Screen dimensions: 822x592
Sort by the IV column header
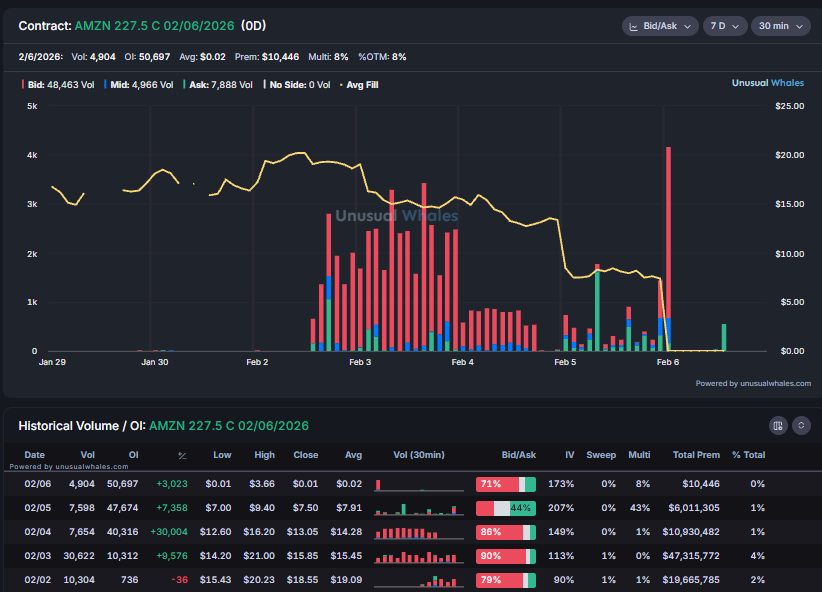[x=569, y=455]
